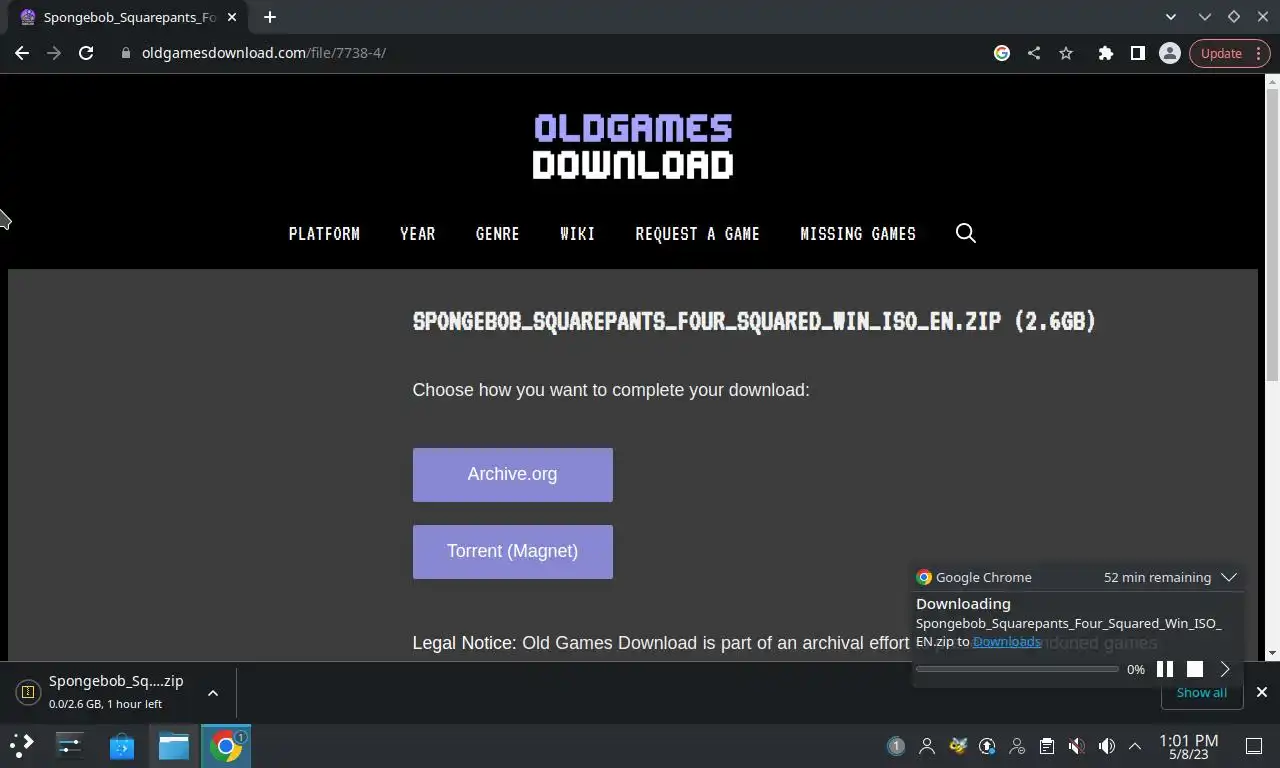Expand the Chrome notification chevron
Image resolution: width=1280 pixels, height=768 pixels.
coord(1229,577)
